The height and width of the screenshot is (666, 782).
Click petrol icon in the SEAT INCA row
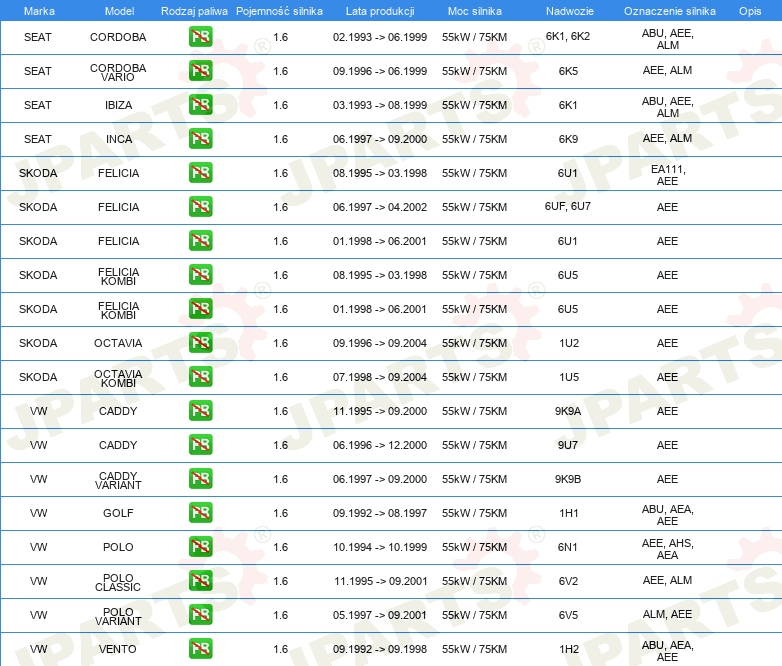200,139
